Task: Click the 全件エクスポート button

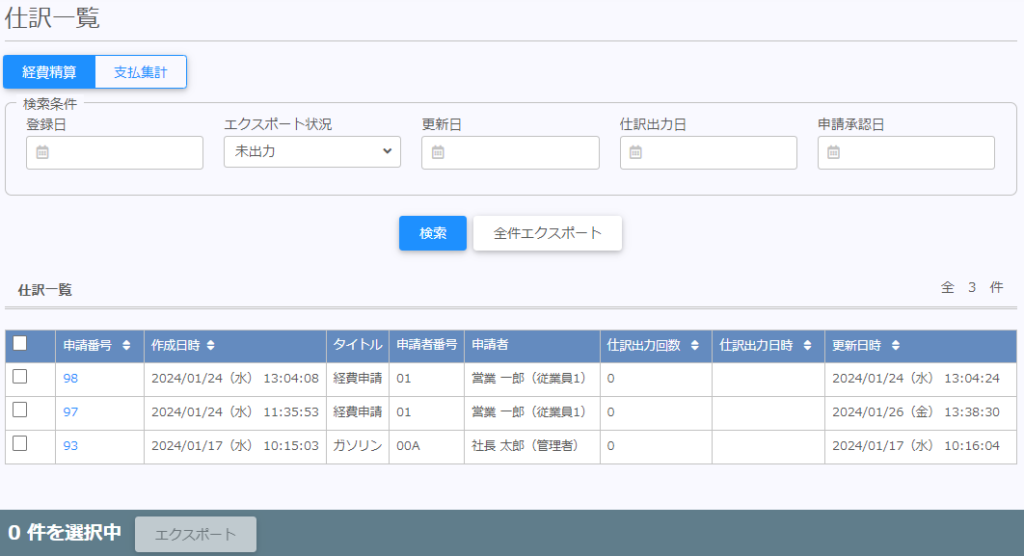Action: 547,233
